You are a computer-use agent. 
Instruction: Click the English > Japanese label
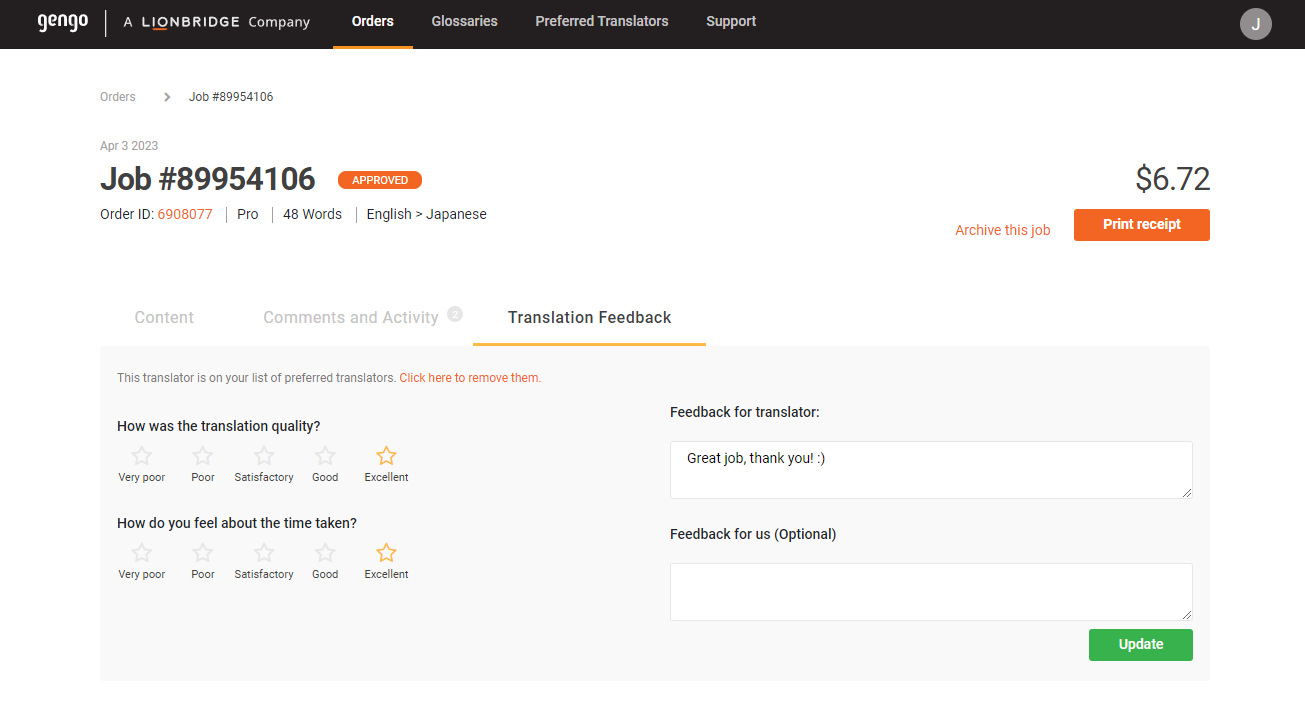(427, 214)
